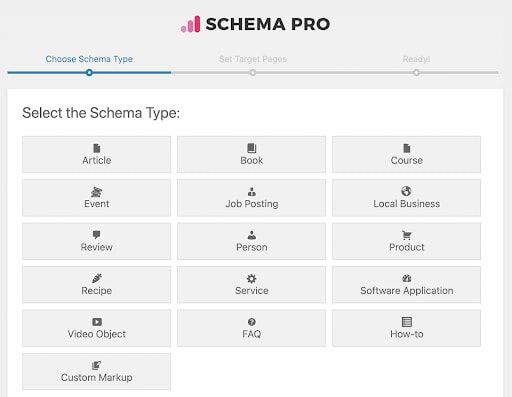Pick the Event schema icon
Screen dimensions: 512x397
click(97, 192)
